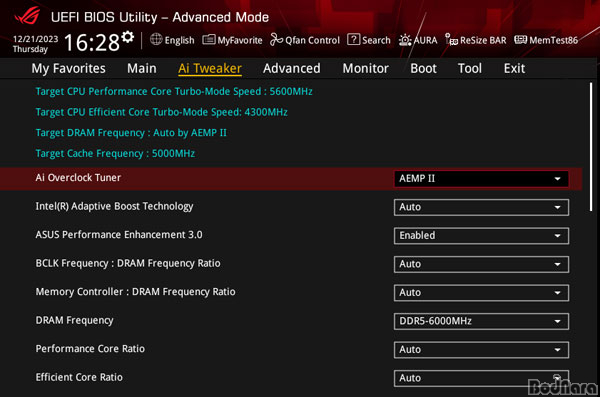Open the Tool tab
Screen dimensions: 600x397
[x=470, y=69]
